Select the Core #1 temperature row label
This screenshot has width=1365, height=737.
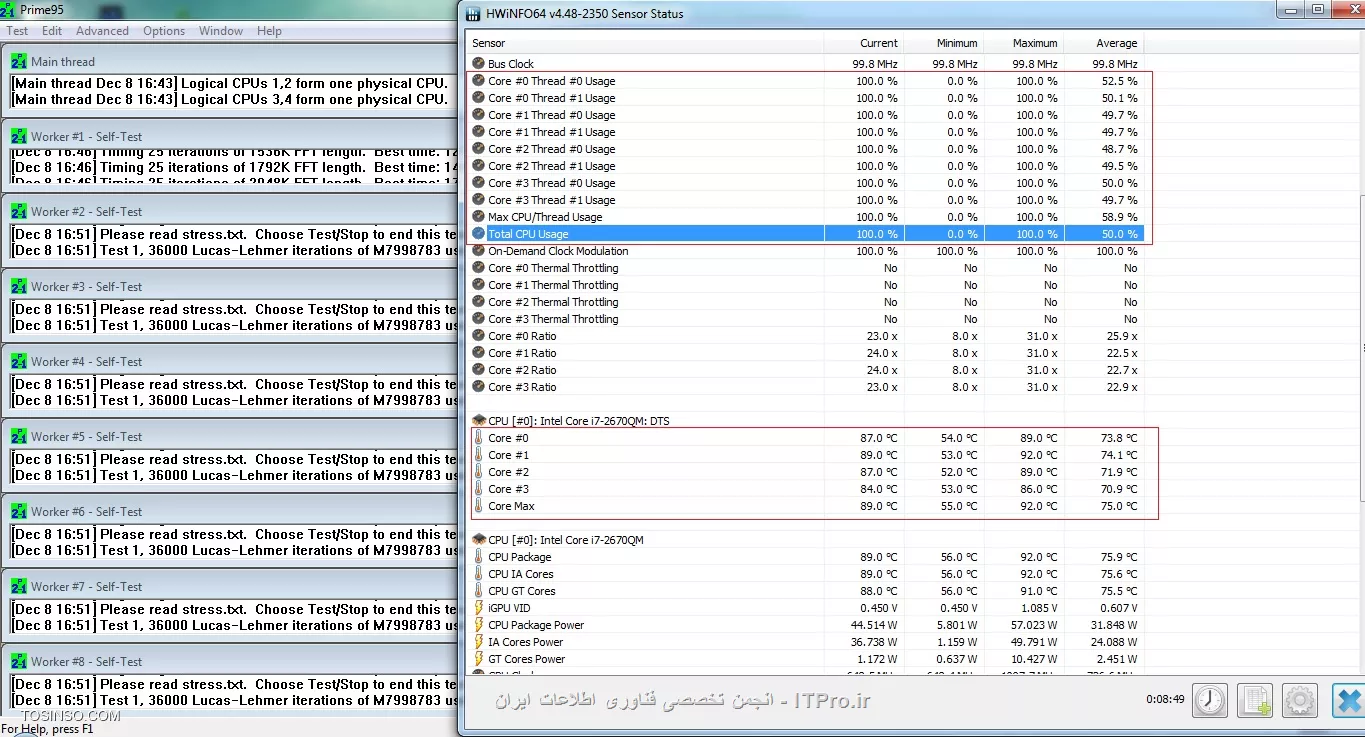coord(508,455)
